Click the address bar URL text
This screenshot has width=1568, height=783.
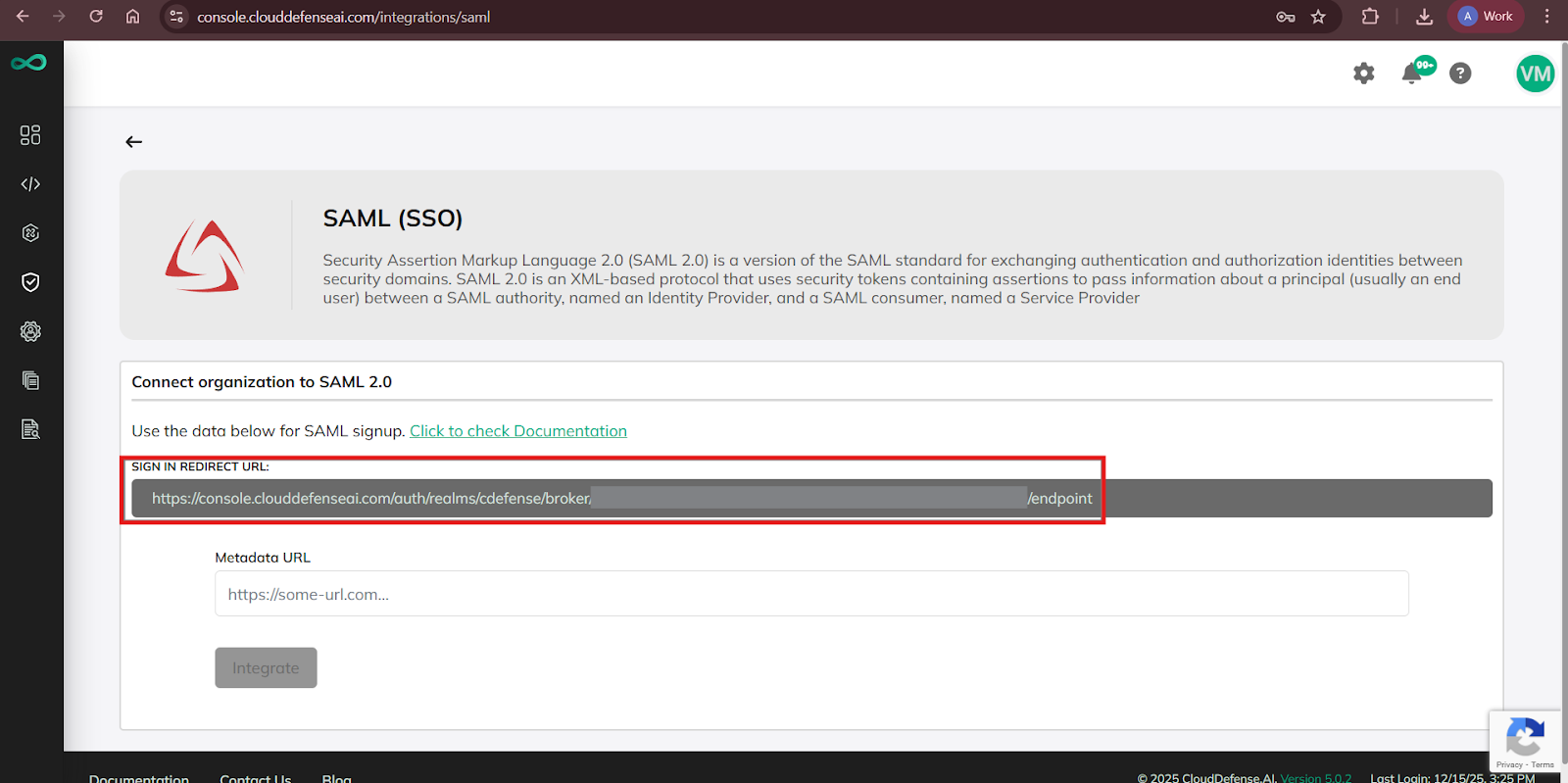coord(343,17)
